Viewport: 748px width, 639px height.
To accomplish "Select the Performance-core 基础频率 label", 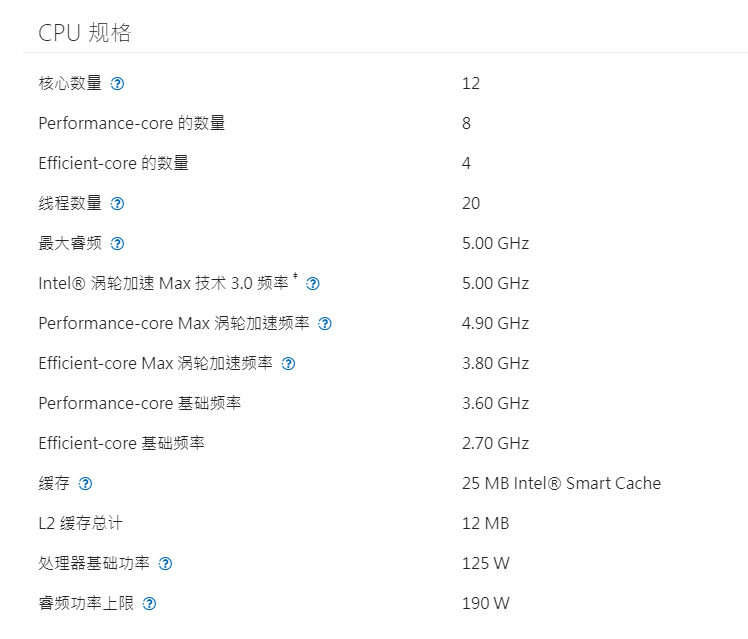I will (x=140, y=404).
